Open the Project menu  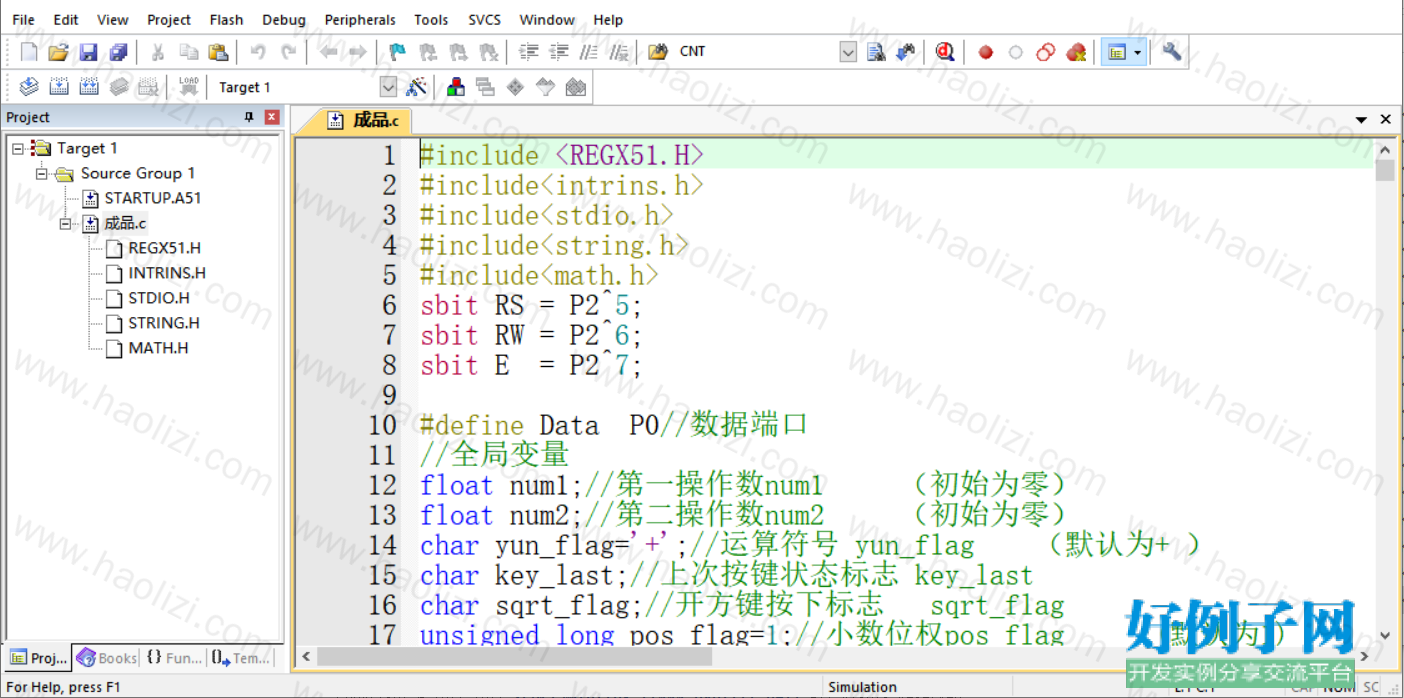[169, 19]
